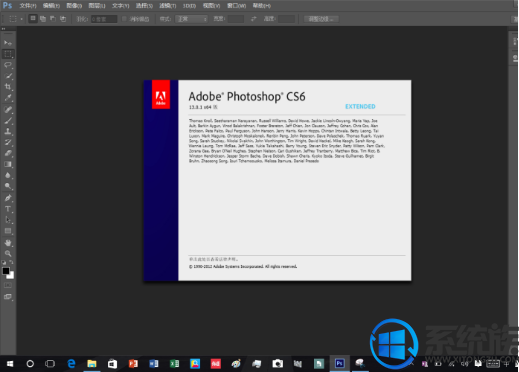Click the Width (宽度) input field
519x372 pixels.
coord(236,19)
